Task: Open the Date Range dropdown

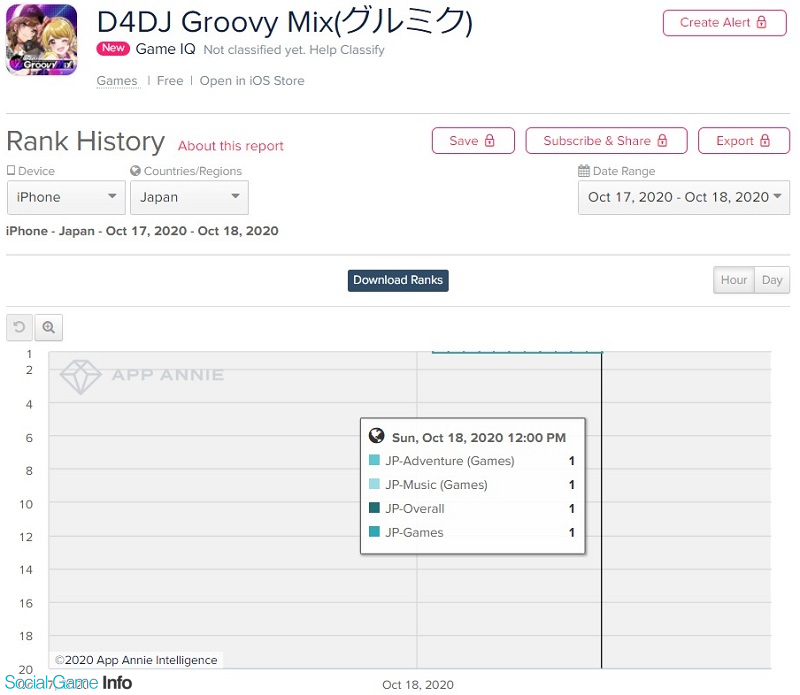Action: pos(684,197)
